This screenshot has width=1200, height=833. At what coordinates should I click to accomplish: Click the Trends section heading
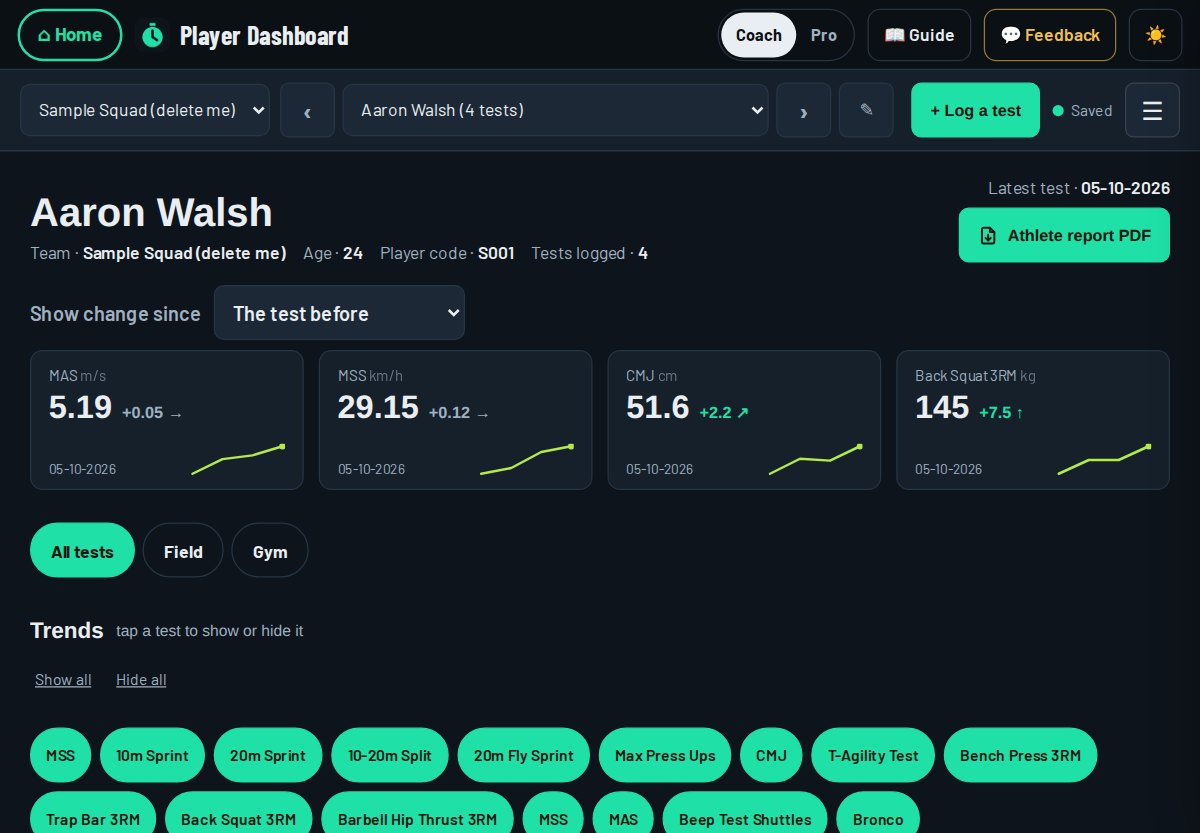pos(67,630)
